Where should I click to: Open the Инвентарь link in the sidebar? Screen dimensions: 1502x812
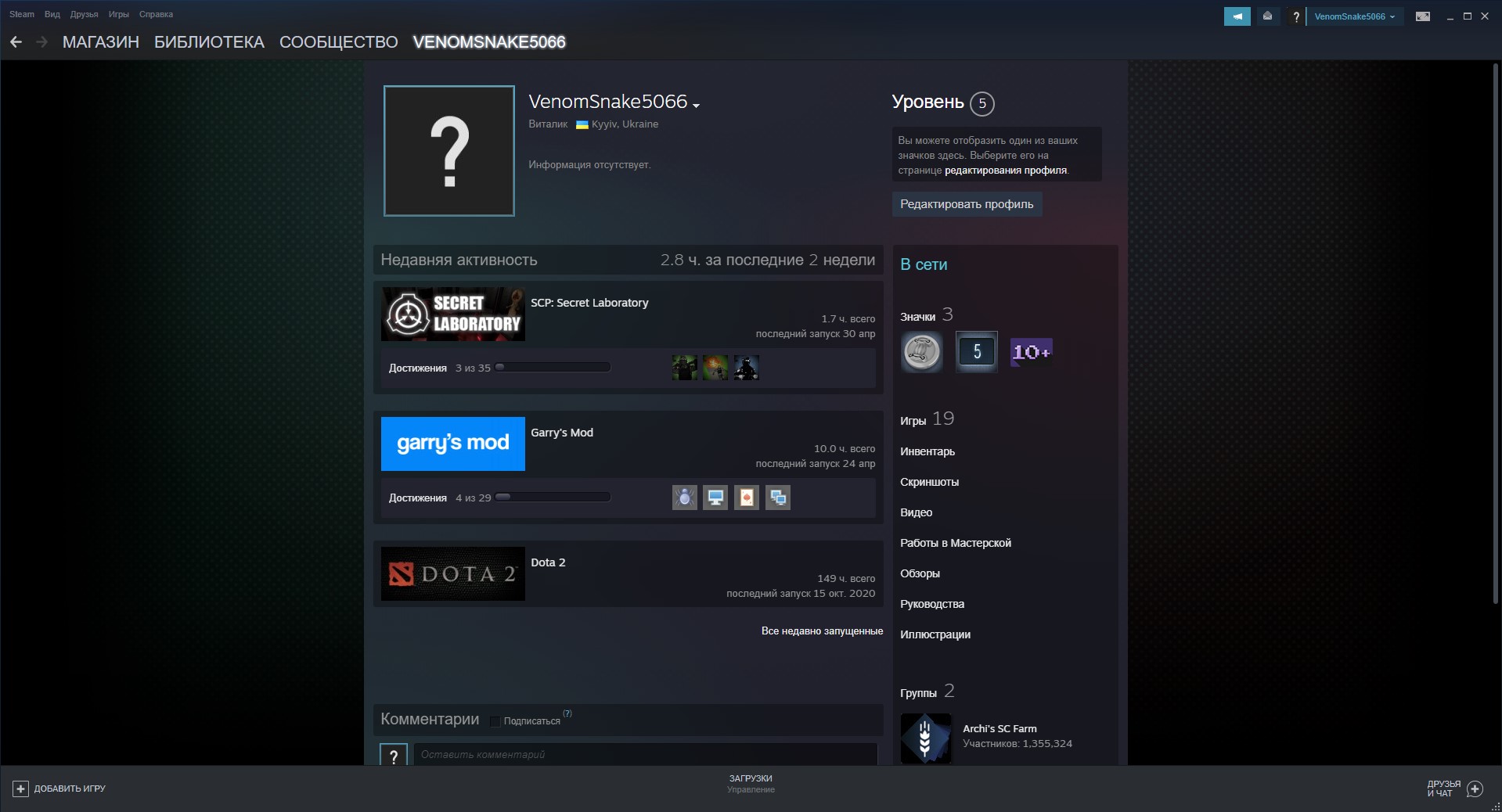coord(927,451)
